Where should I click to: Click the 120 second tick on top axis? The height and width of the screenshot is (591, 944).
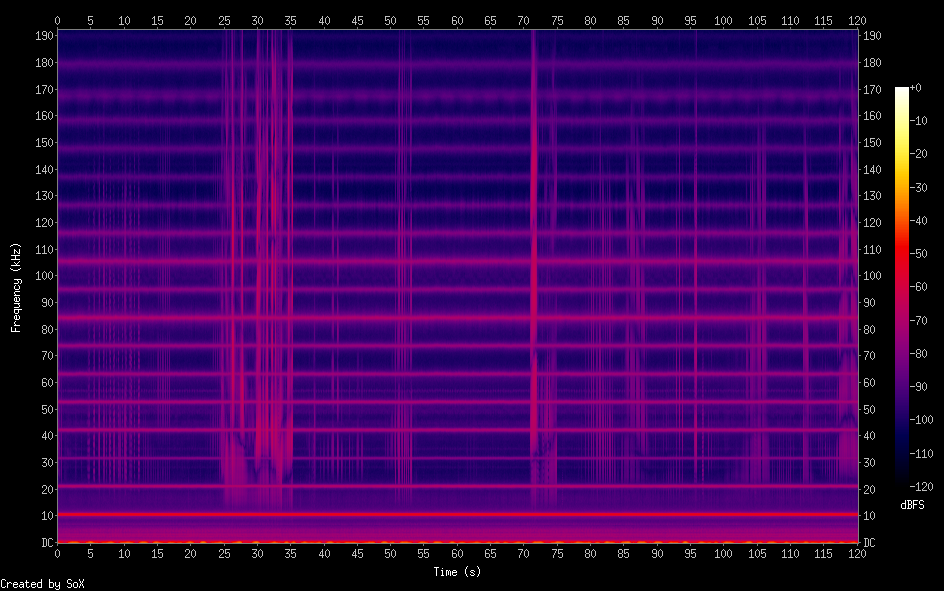coord(857,20)
